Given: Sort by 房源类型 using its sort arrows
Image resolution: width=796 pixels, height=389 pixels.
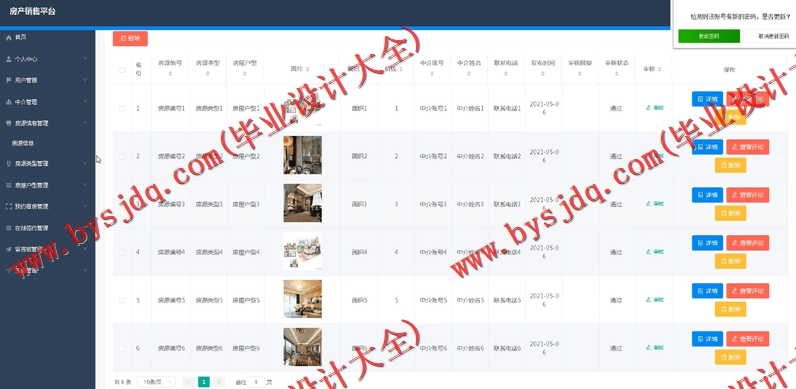Looking at the screenshot, I should click(208, 74).
